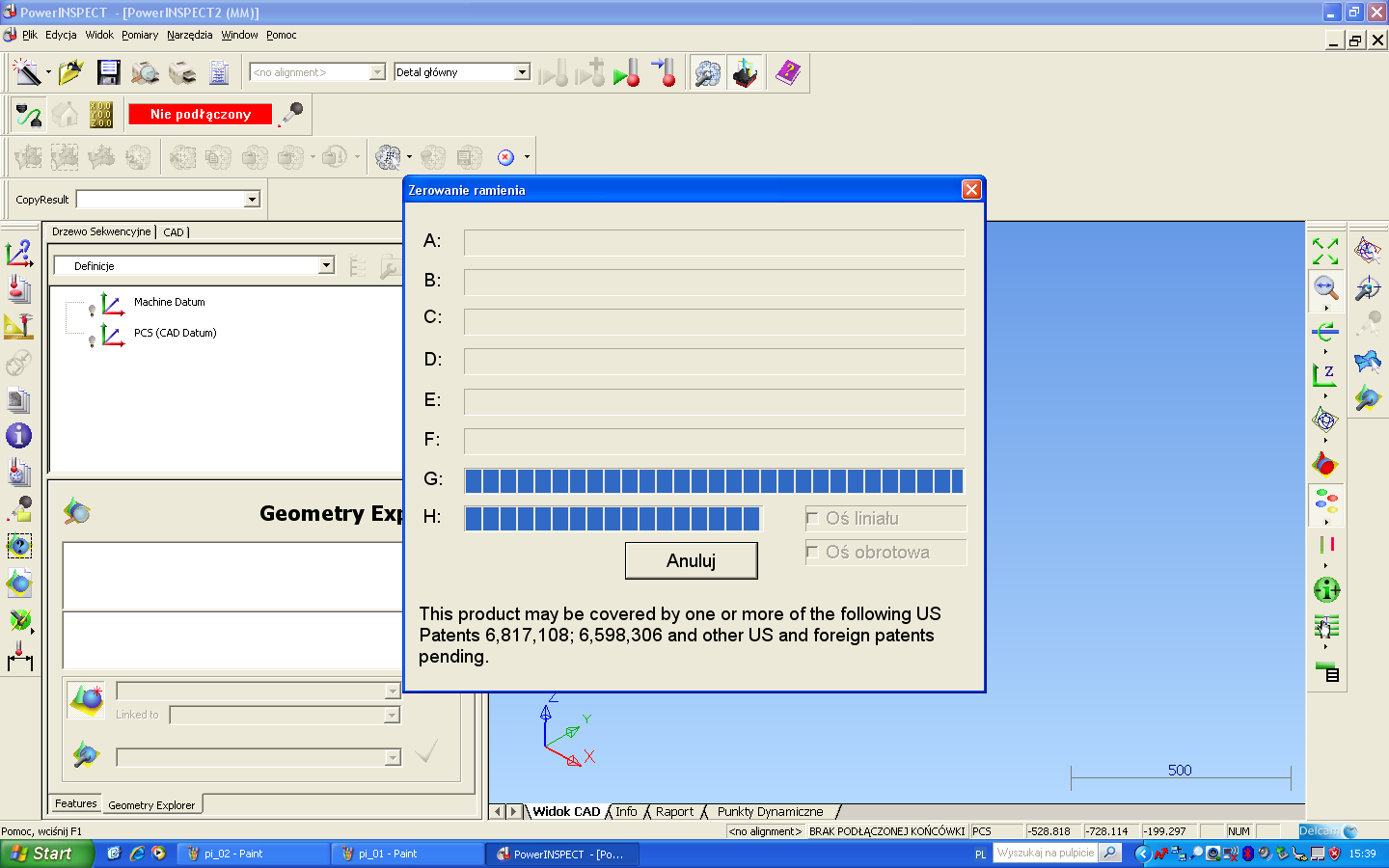
Task: Click the green information icon on right
Action: coord(1326,589)
